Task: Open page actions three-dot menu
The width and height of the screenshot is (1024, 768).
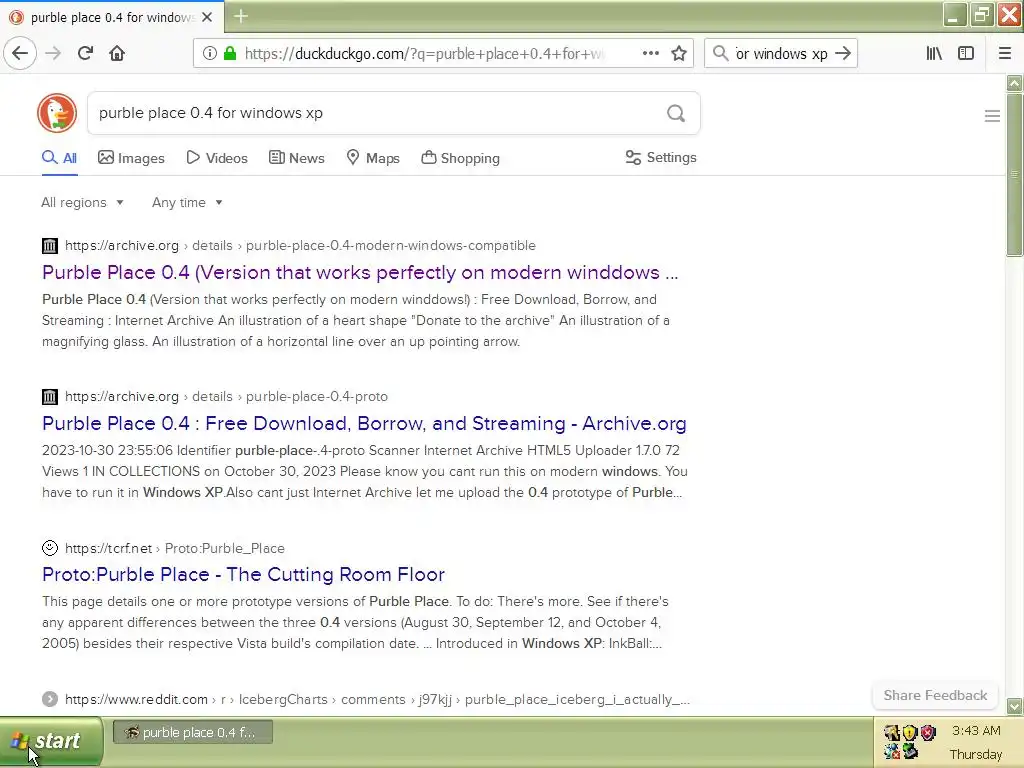Action: coord(650,53)
